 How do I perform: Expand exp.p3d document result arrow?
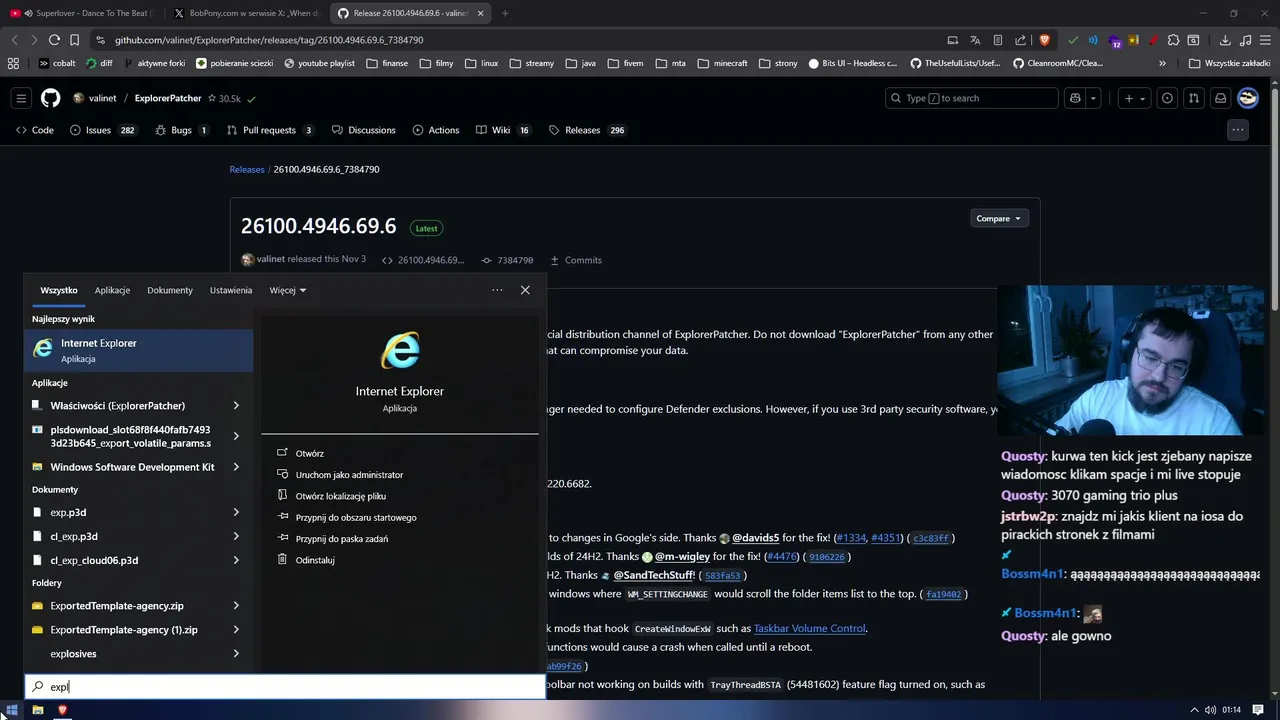[x=236, y=512]
